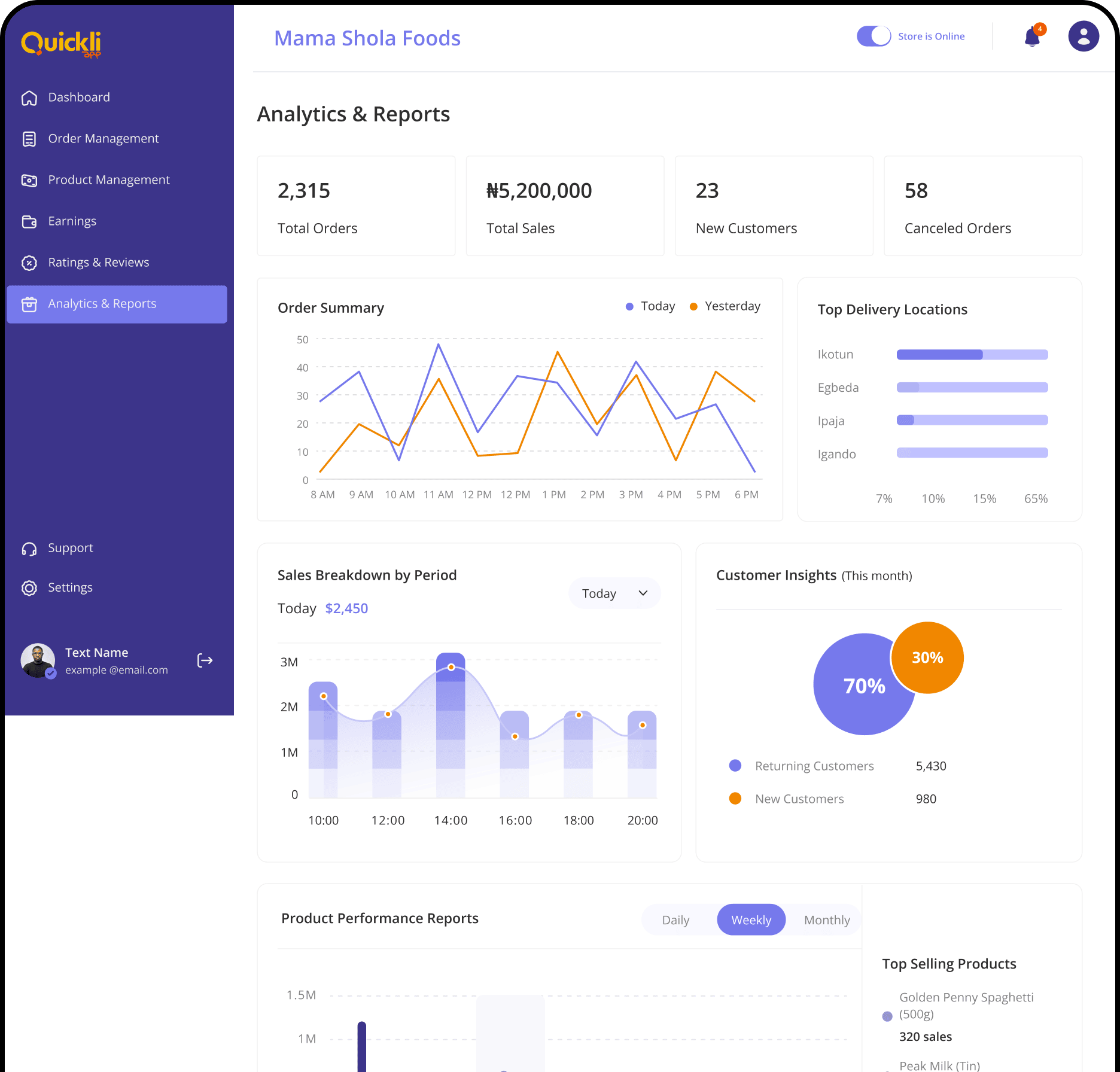Click the notification bell icon

click(1032, 37)
